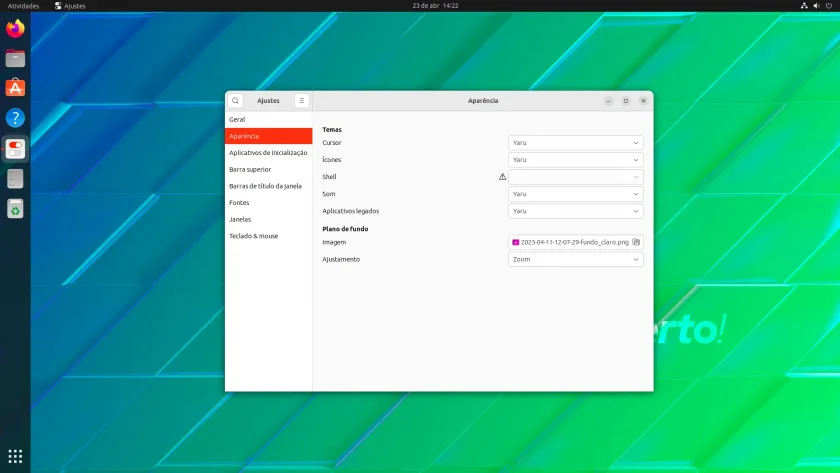Open Fontes section
This screenshot has width=840, height=473.
[x=268, y=202]
